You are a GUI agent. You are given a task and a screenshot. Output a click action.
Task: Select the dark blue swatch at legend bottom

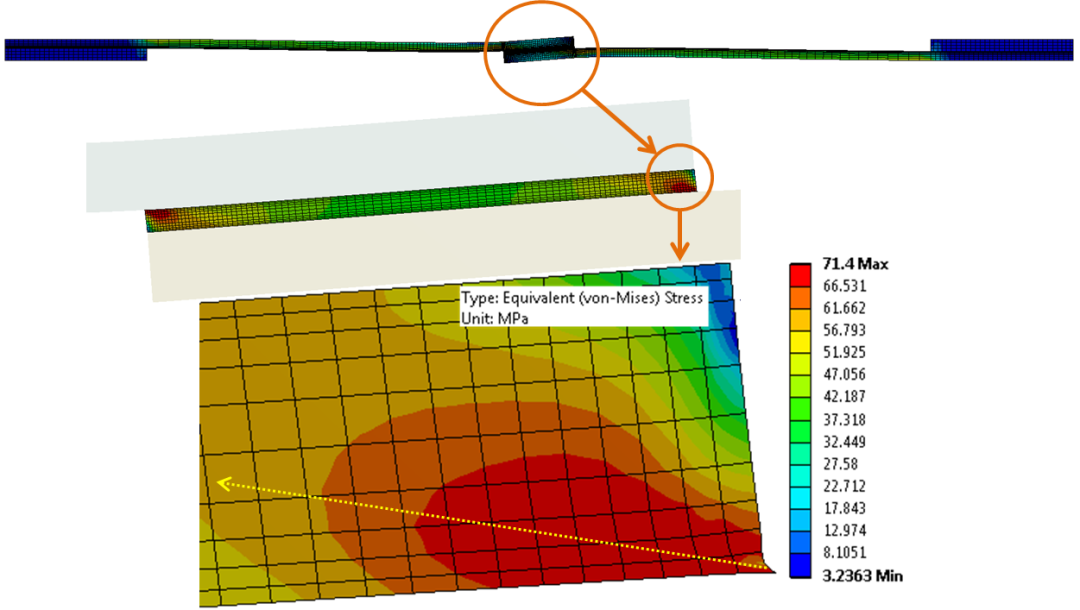(x=800, y=565)
